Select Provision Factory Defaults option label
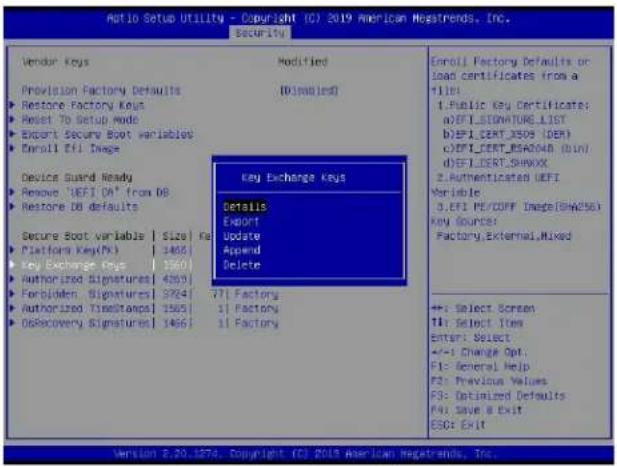Screen dimensions: 617x467 tap(101, 90)
